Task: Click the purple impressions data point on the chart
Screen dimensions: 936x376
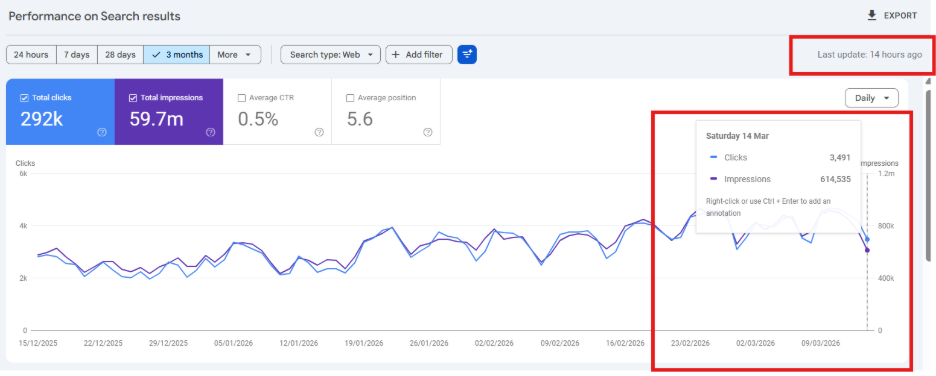Action: pos(867,250)
